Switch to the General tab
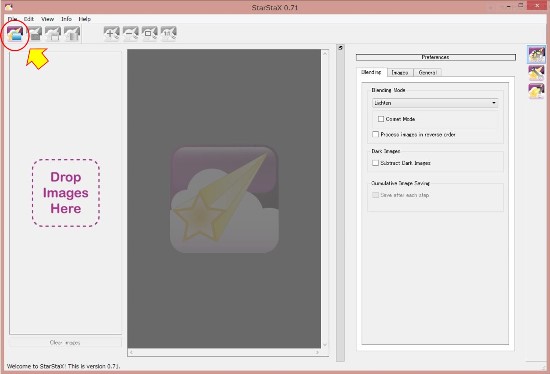 coord(428,73)
